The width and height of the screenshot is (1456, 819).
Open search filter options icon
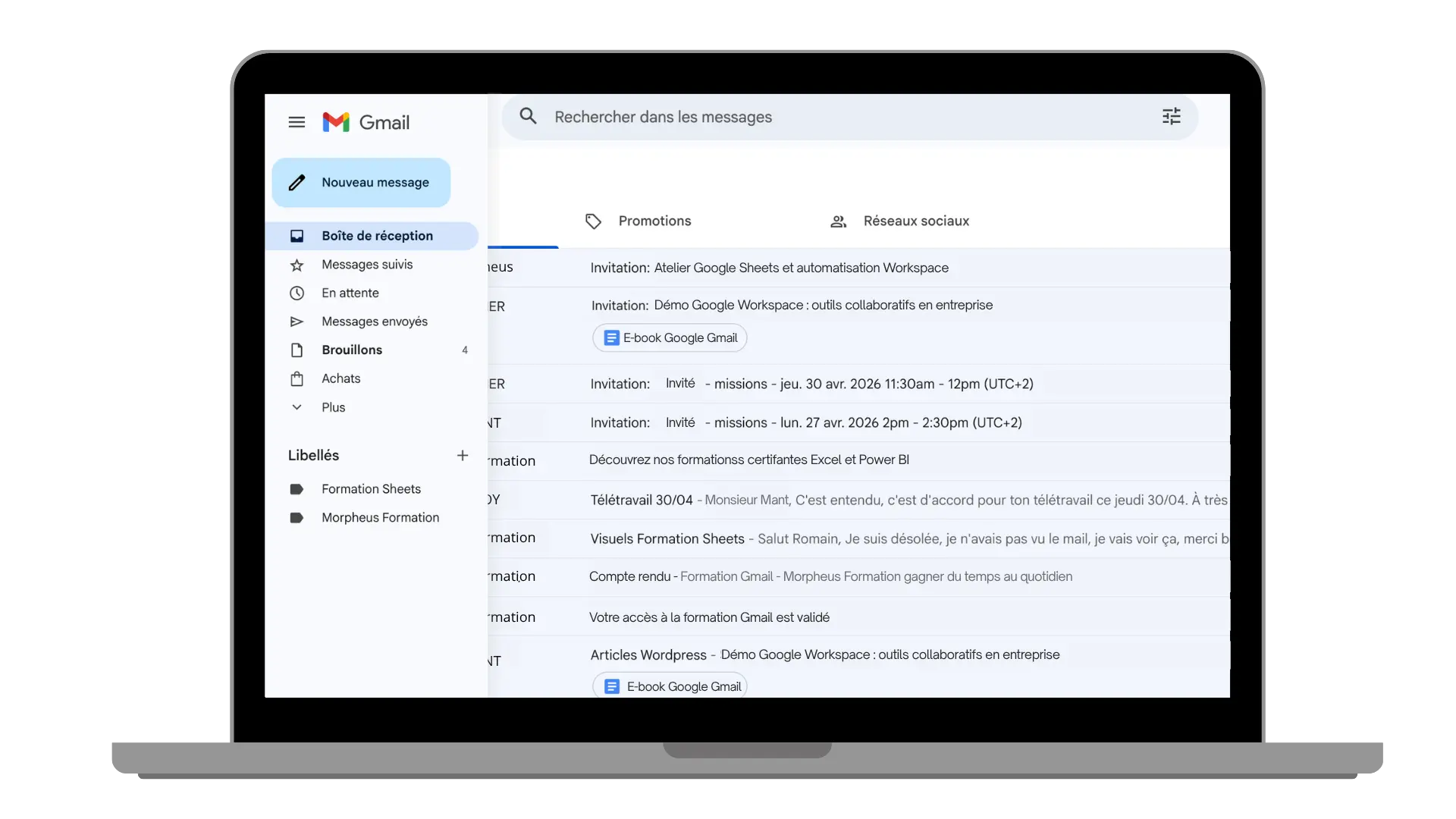click(x=1171, y=116)
